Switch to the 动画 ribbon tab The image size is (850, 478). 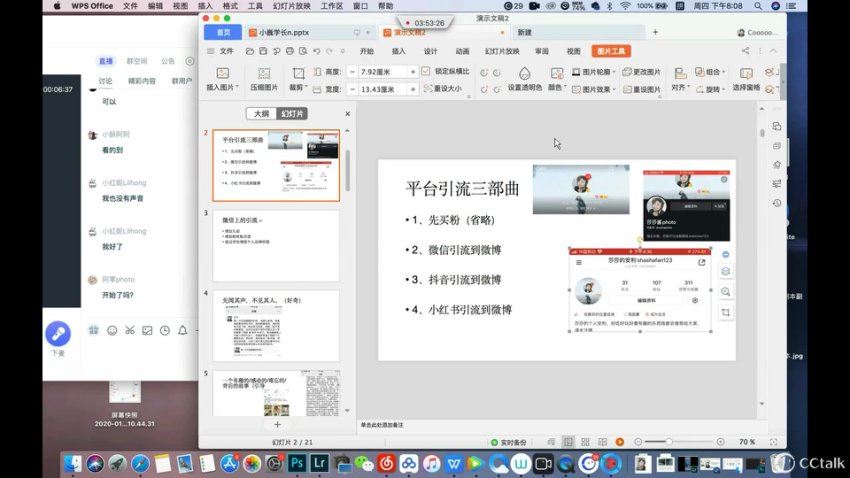[x=462, y=51]
